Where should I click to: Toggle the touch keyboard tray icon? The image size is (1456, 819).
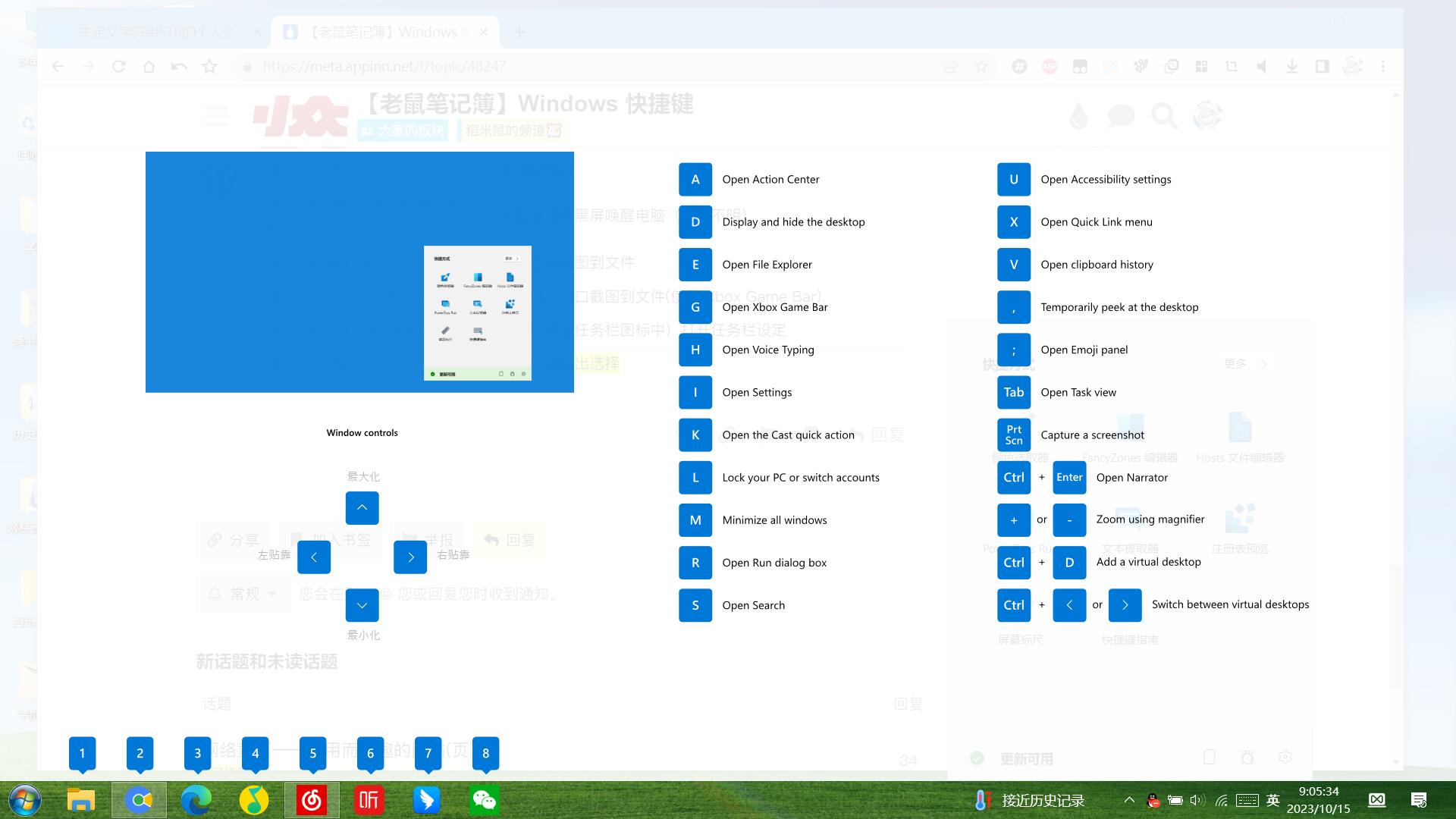pyautogui.click(x=1247, y=800)
